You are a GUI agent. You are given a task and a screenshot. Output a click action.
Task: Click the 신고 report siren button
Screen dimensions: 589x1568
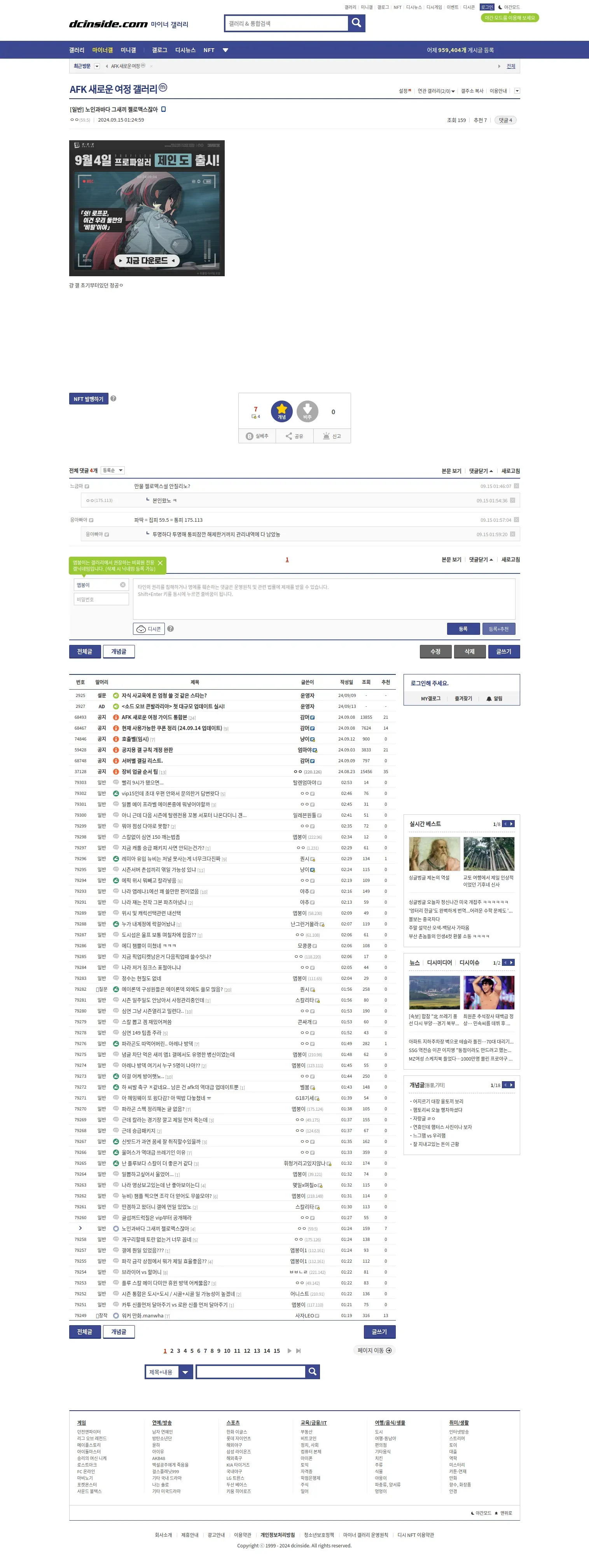(x=332, y=436)
